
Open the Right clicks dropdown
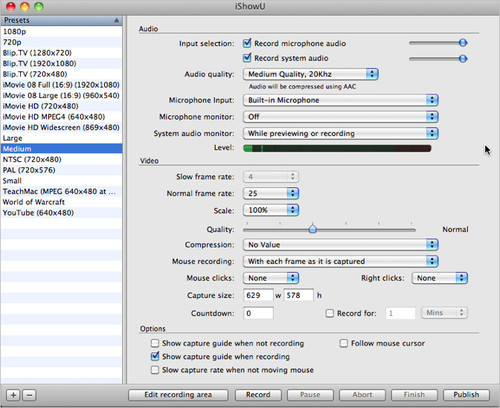click(440, 278)
